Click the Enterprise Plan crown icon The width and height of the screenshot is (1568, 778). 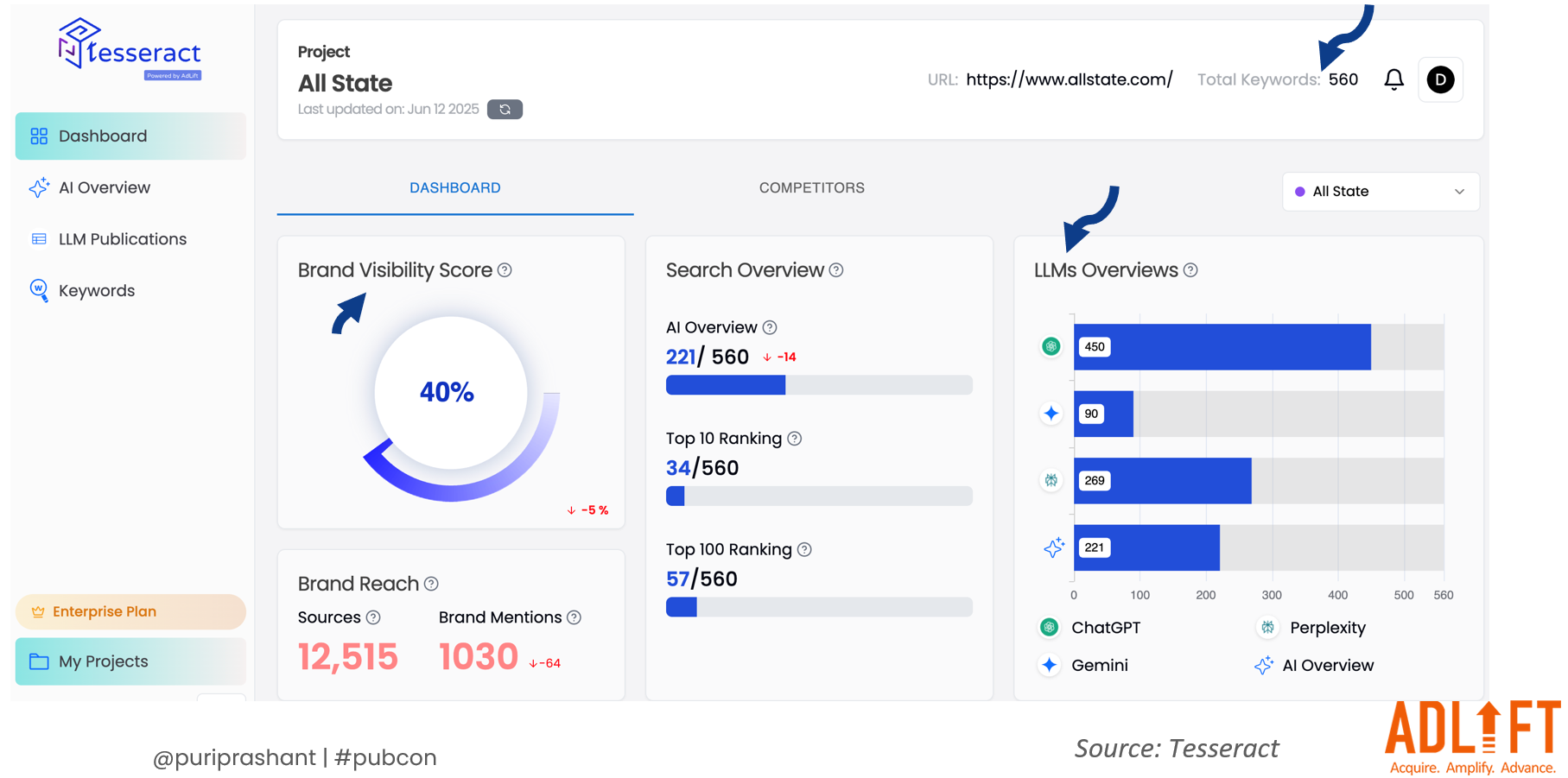[38, 611]
